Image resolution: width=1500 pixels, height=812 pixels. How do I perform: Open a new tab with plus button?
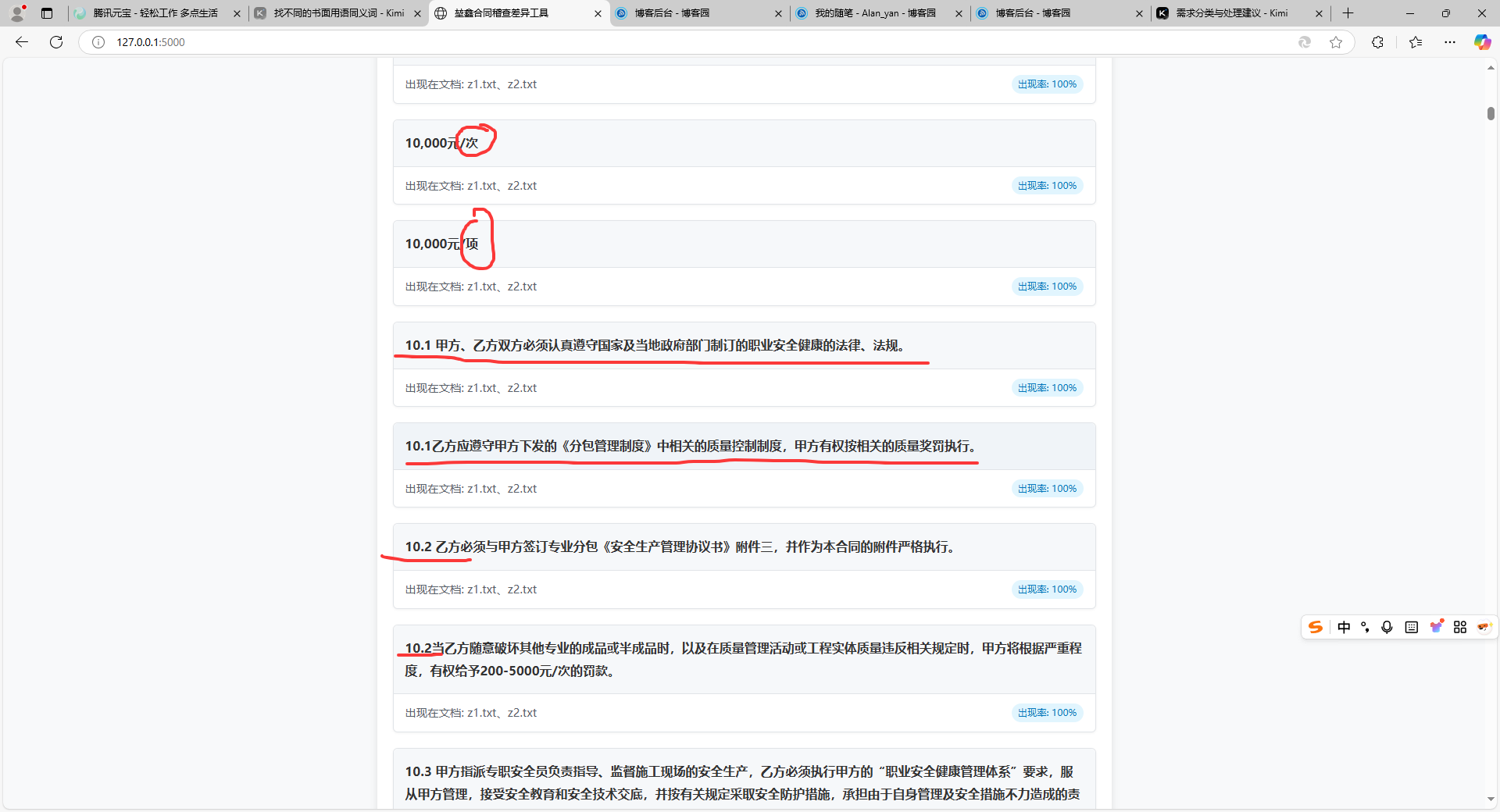coord(1348,13)
